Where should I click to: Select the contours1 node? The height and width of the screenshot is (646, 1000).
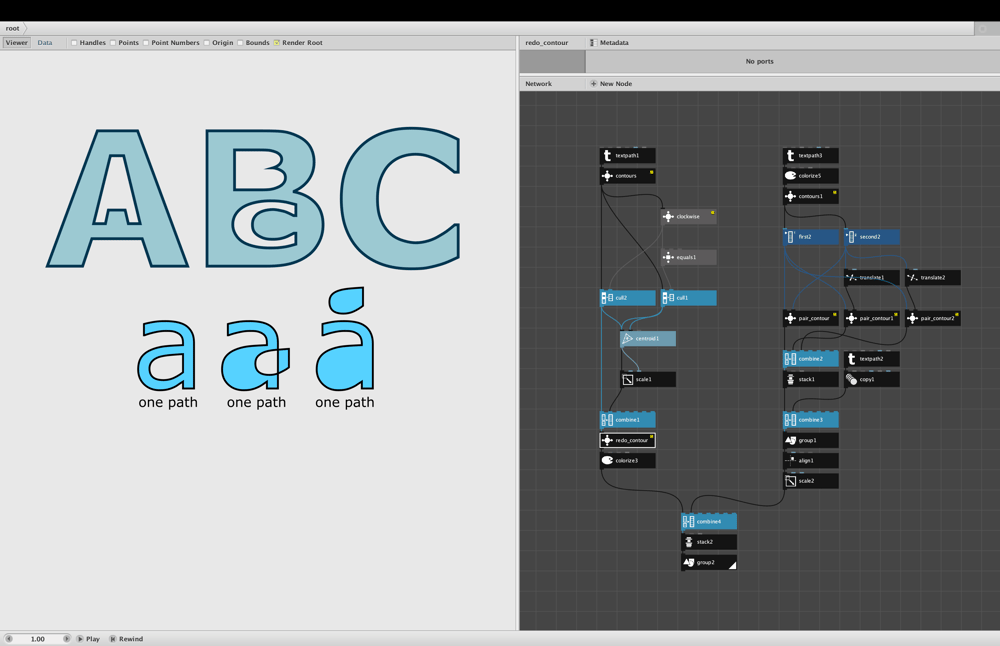pyautogui.click(x=811, y=196)
